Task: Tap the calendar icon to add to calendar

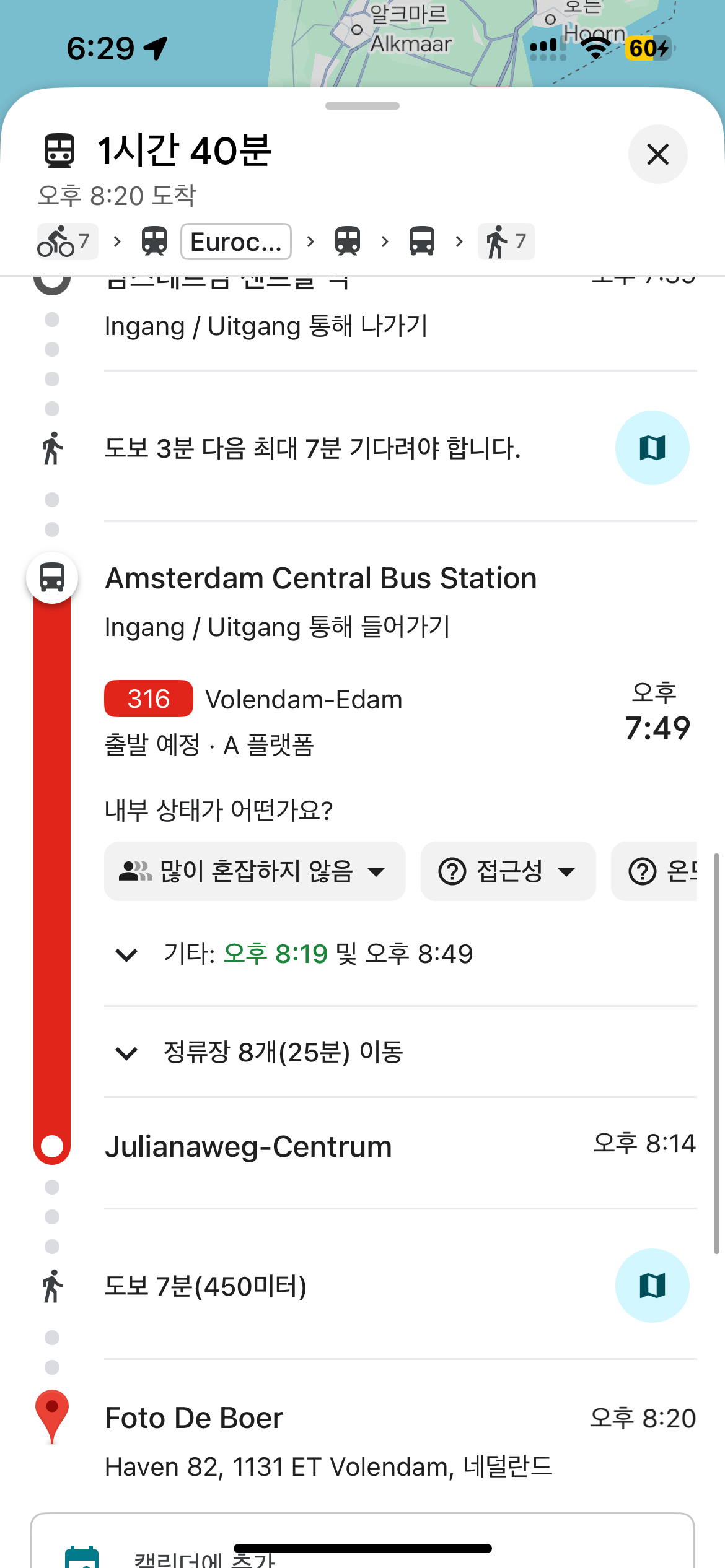Action: click(x=82, y=1557)
